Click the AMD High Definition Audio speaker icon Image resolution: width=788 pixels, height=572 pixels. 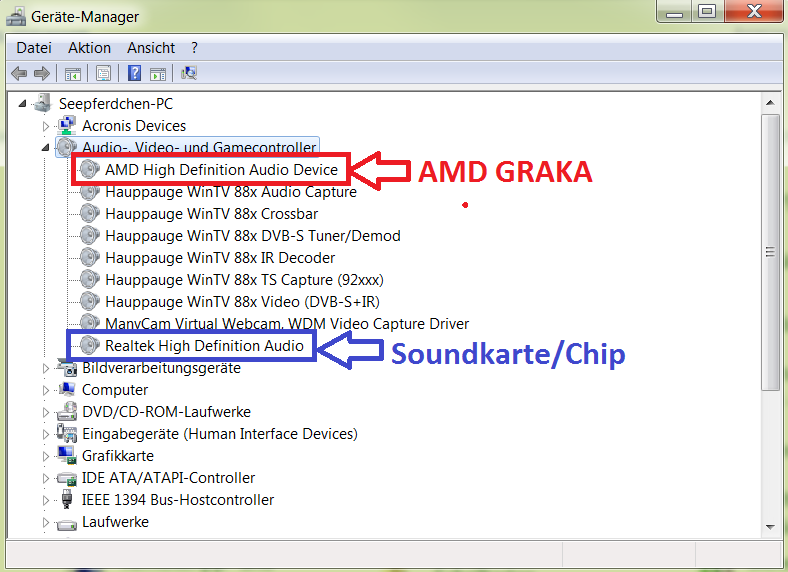point(89,169)
